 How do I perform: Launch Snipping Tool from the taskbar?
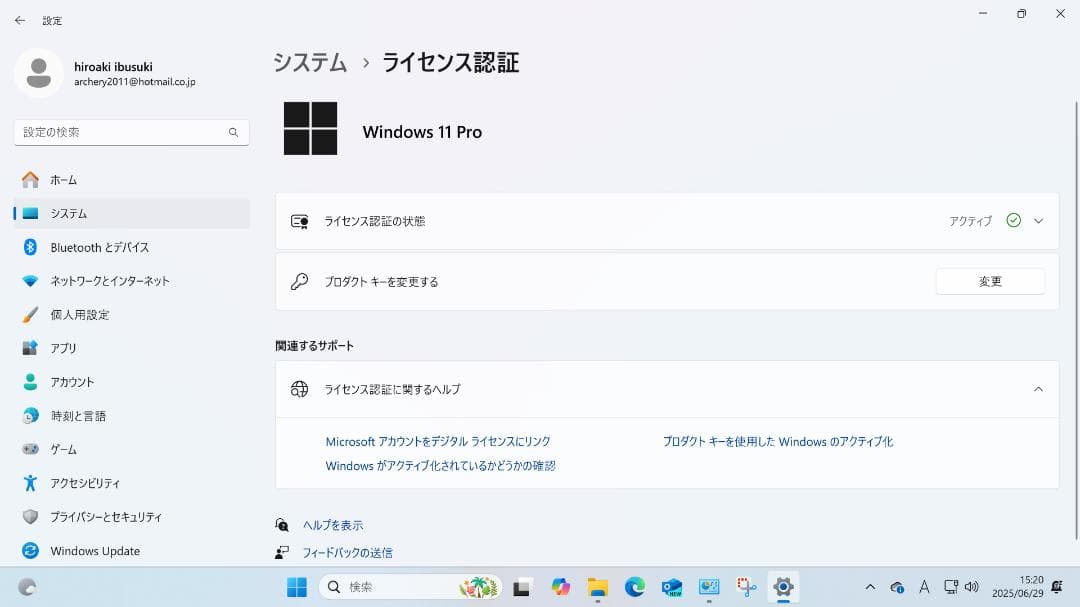click(745, 587)
